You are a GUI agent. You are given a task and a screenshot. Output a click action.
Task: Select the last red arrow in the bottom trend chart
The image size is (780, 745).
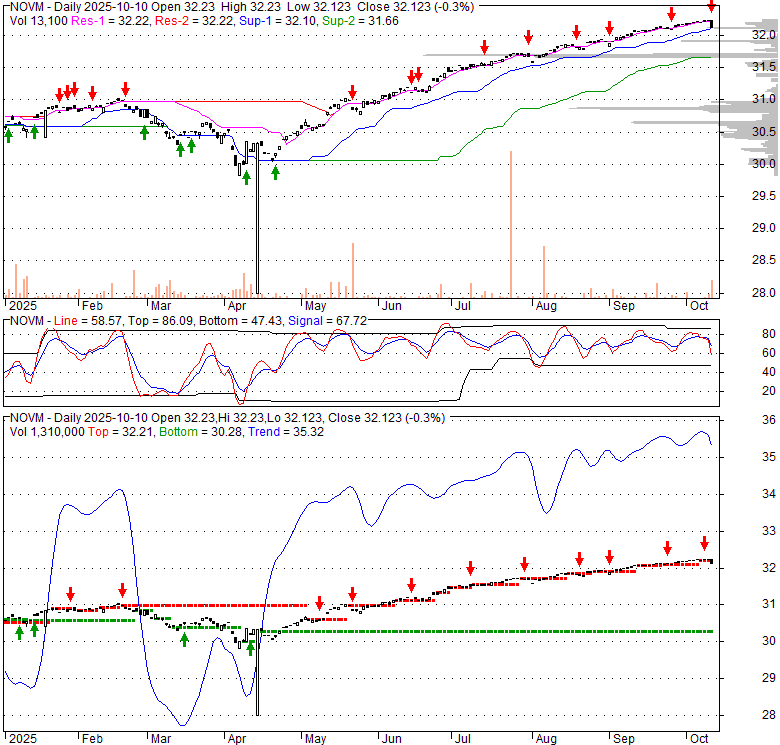pyautogui.click(x=704, y=543)
